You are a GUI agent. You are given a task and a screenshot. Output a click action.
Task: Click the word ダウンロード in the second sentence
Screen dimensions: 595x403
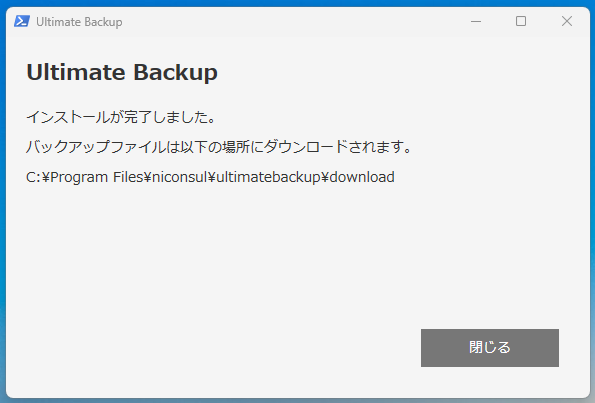tap(305, 146)
